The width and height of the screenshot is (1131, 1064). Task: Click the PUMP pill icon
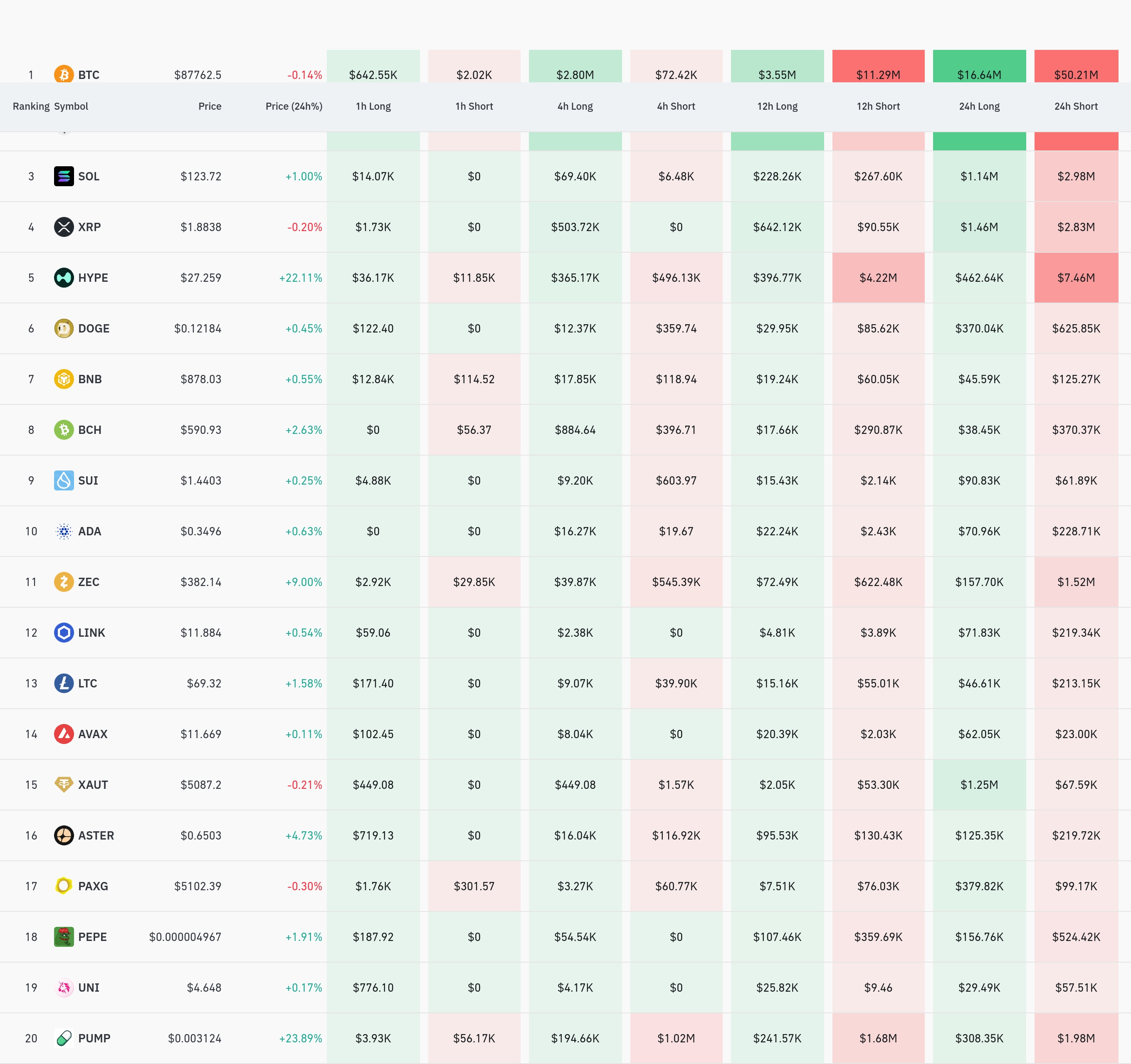pyautogui.click(x=64, y=1038)
